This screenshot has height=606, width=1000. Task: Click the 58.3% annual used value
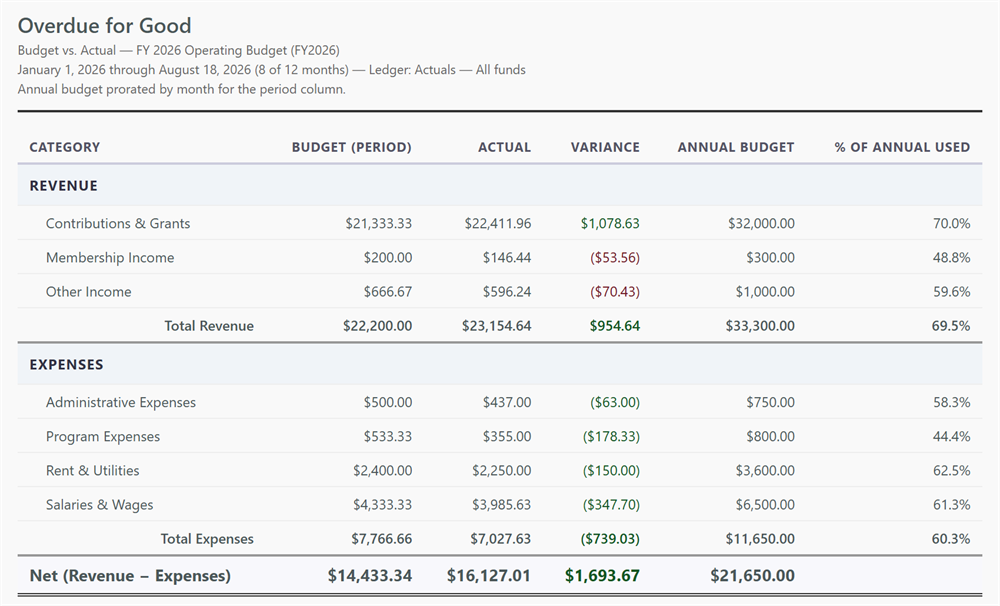[x=952, y=403]
